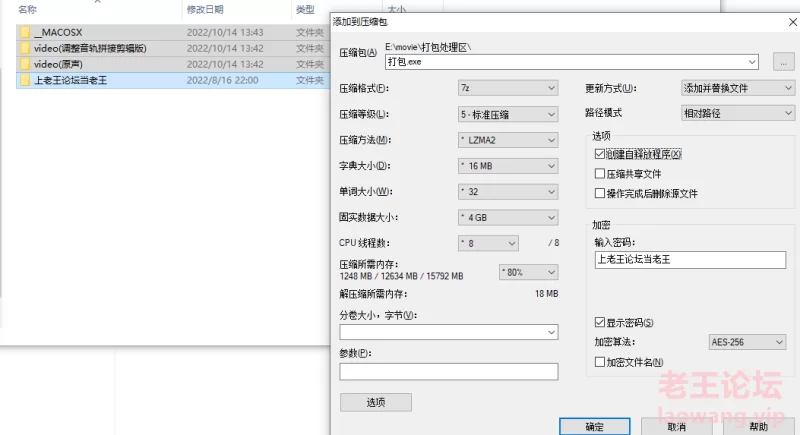Click the 选项 button
The image size is (800, 435).
pos(376,402)
